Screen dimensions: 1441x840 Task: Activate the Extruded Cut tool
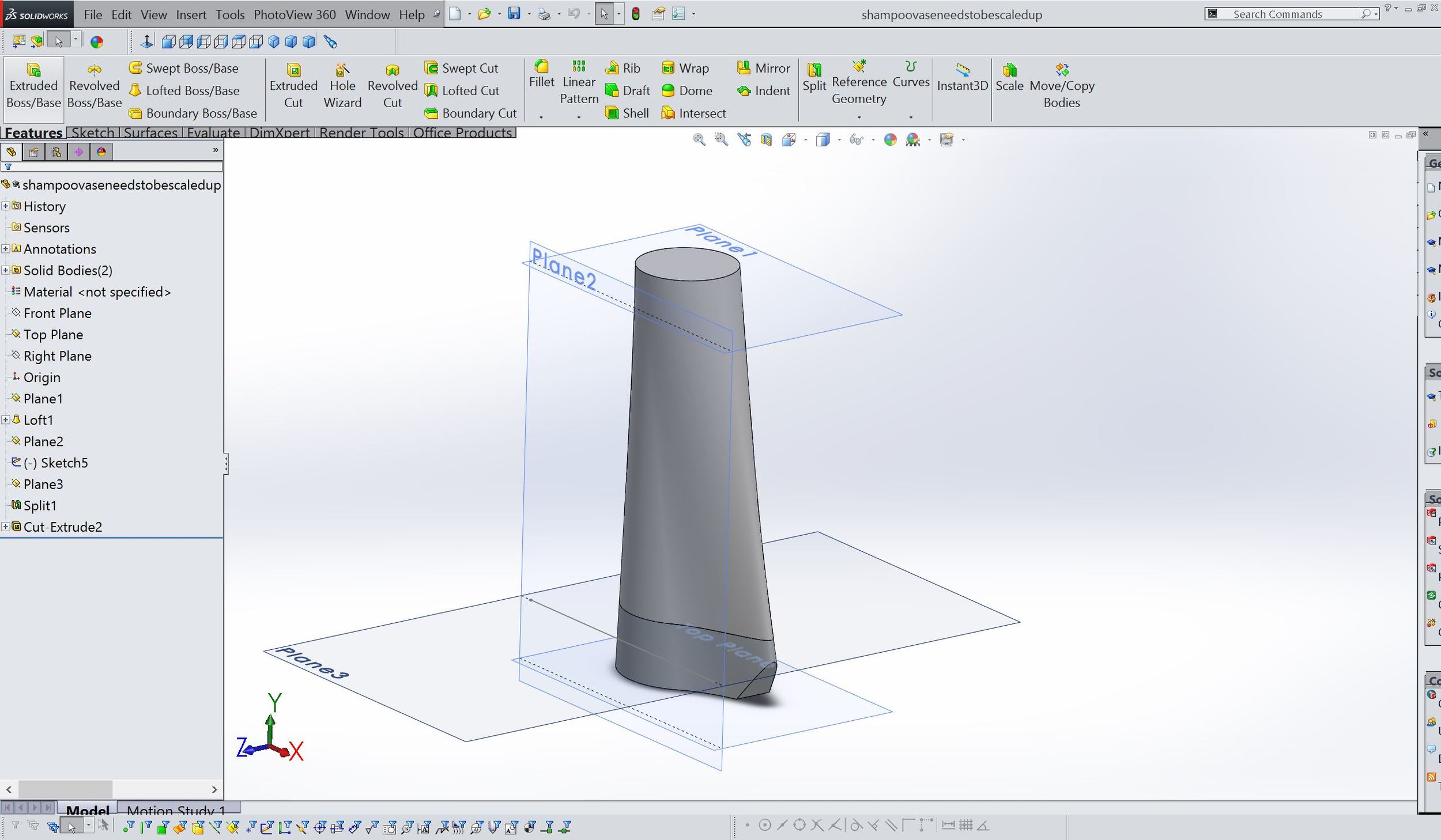[x=293, y=86]
